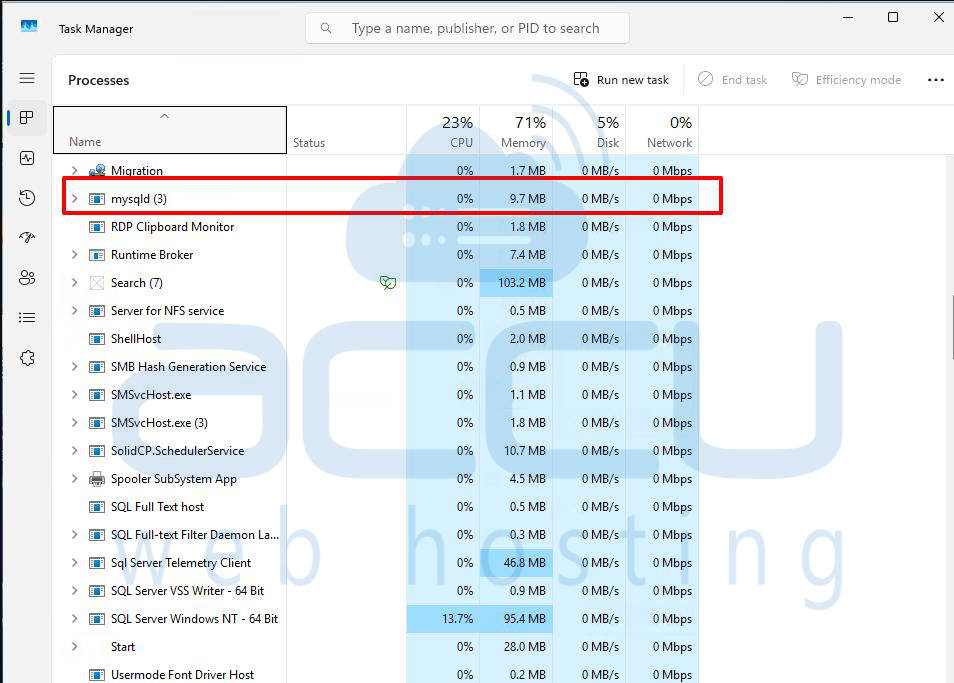Select the Processes sidebar icon

[x=27, y=117]
